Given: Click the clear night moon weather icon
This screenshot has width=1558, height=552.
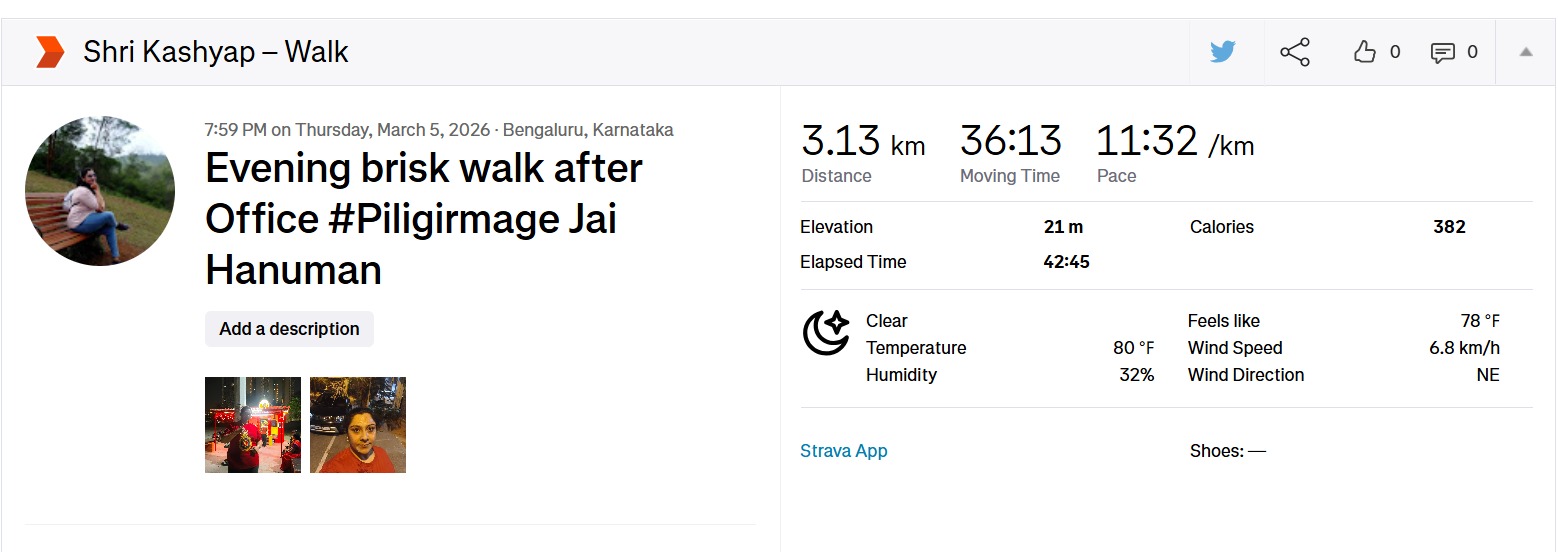Looking at the screenshot, I should pos(826,333).
